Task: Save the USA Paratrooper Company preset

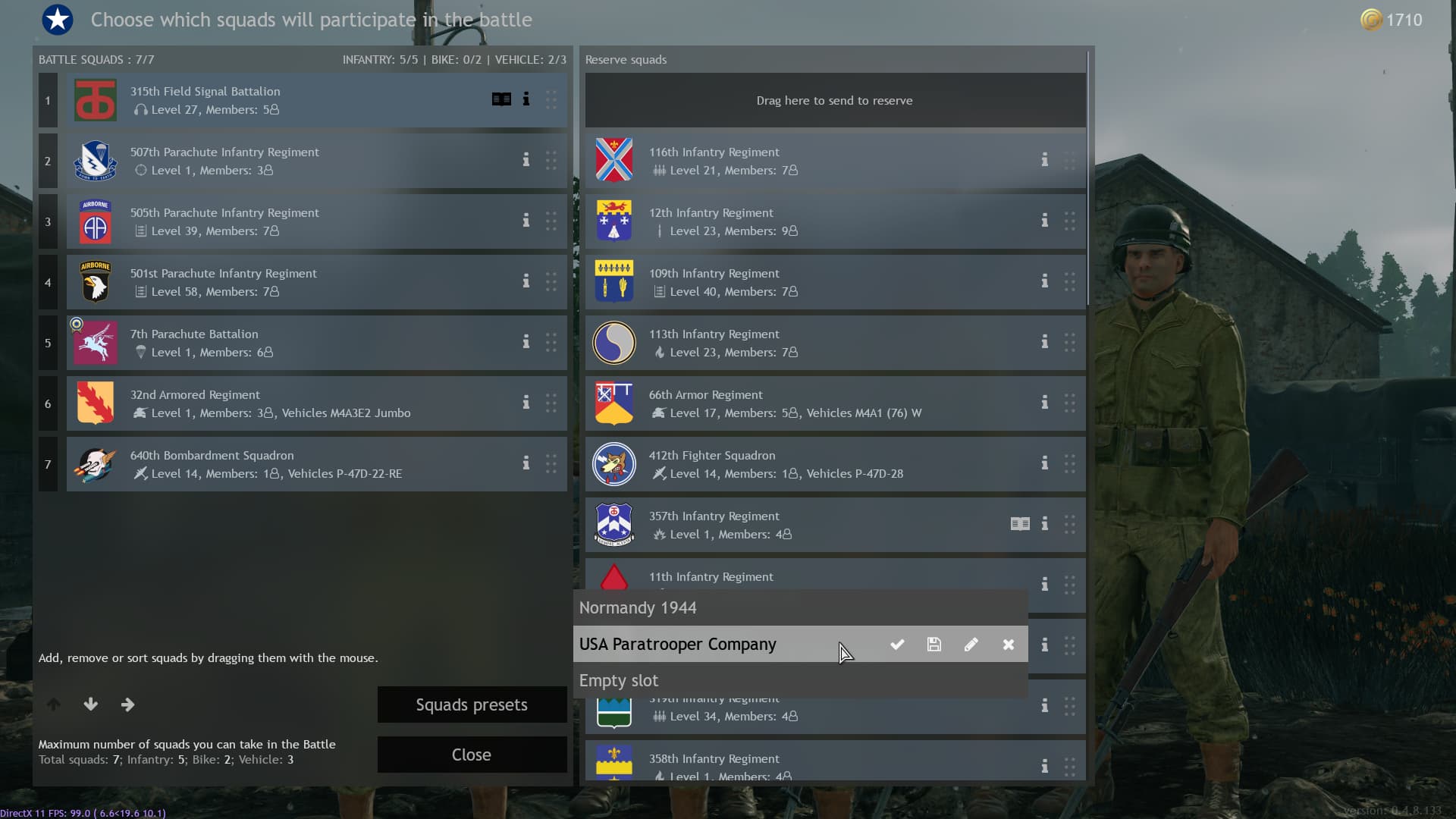Action: [934, 645]
